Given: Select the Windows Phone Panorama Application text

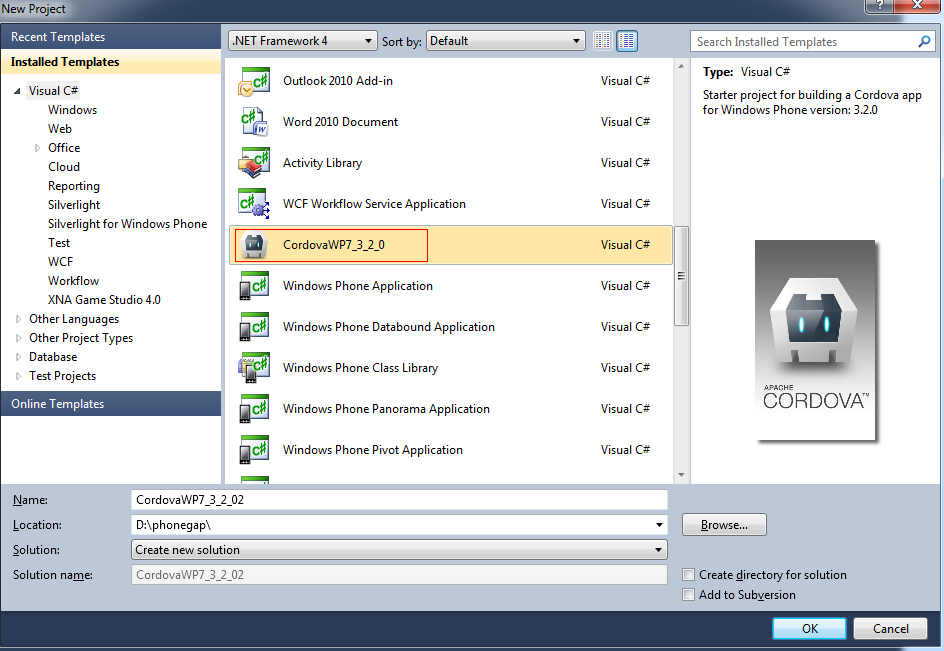Looking at the screenshot, I should (386, 409).
